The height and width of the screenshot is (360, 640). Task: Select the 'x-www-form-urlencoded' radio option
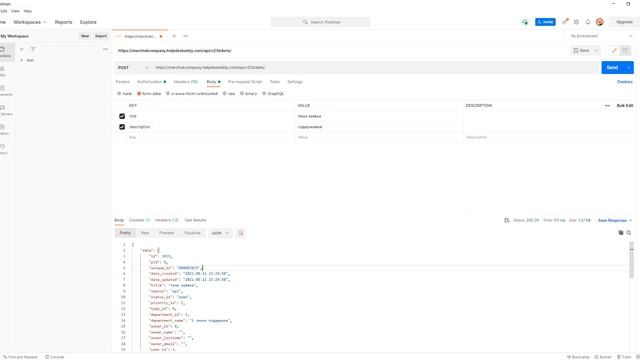[168, 94]
